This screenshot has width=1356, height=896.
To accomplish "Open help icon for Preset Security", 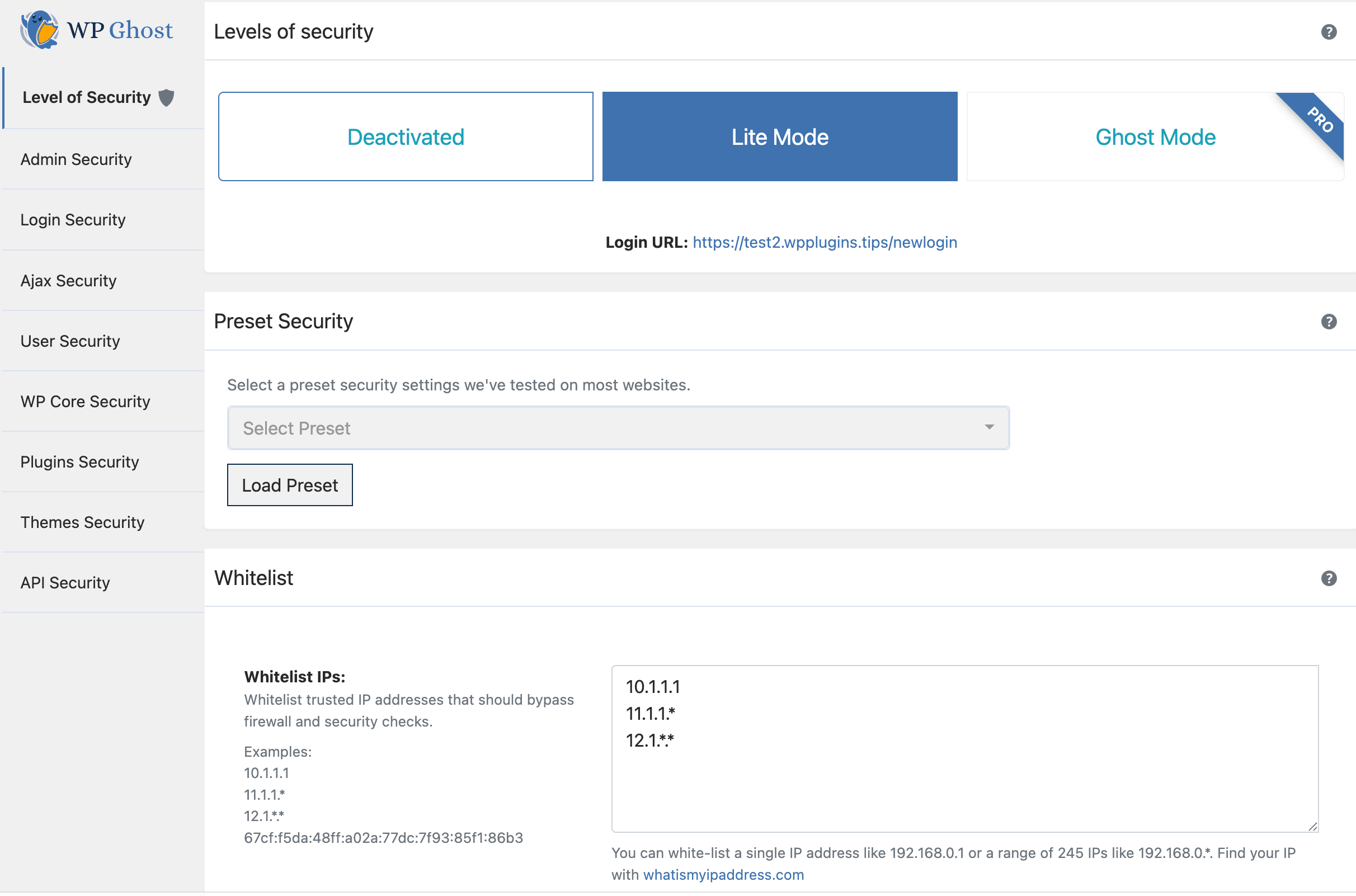I will tap(1328, 322).
